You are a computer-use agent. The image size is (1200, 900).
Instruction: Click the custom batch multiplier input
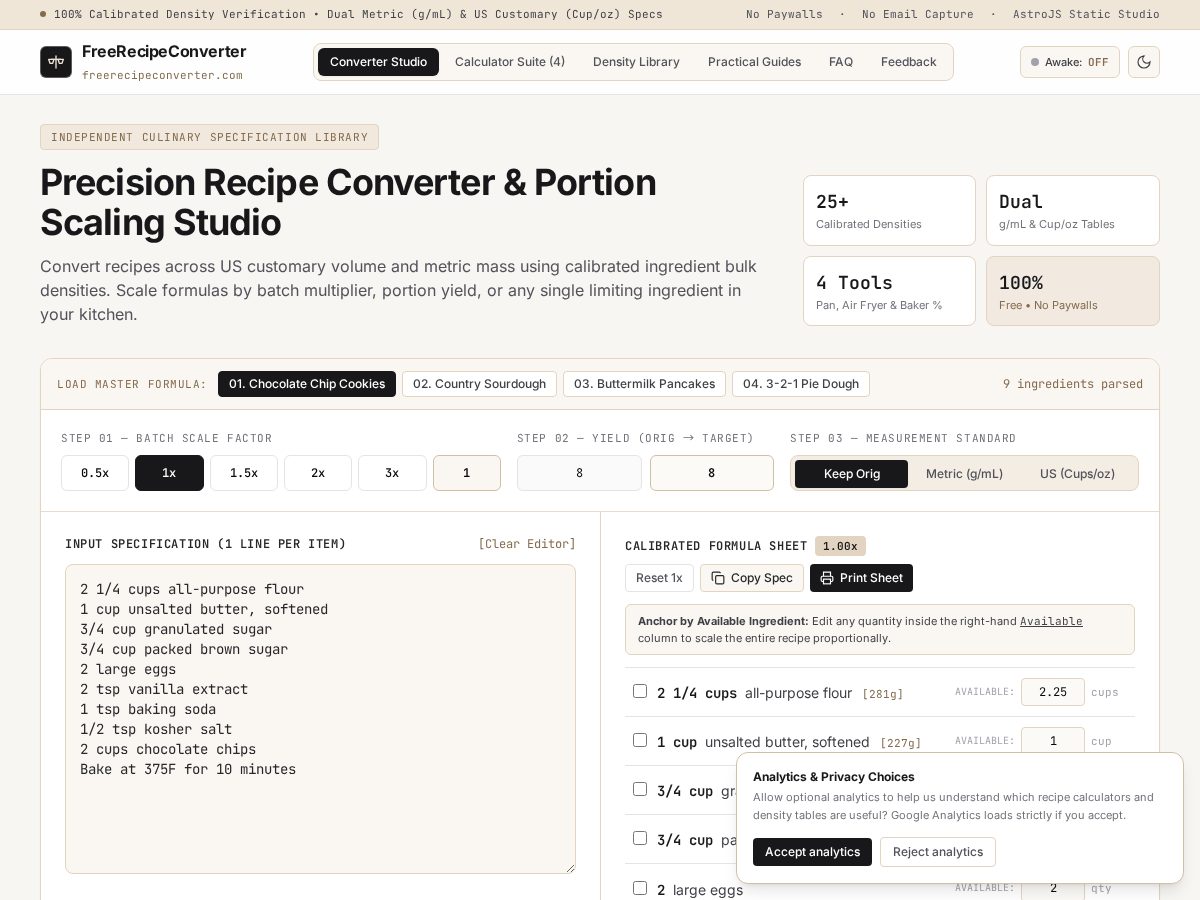coord(467,473)
